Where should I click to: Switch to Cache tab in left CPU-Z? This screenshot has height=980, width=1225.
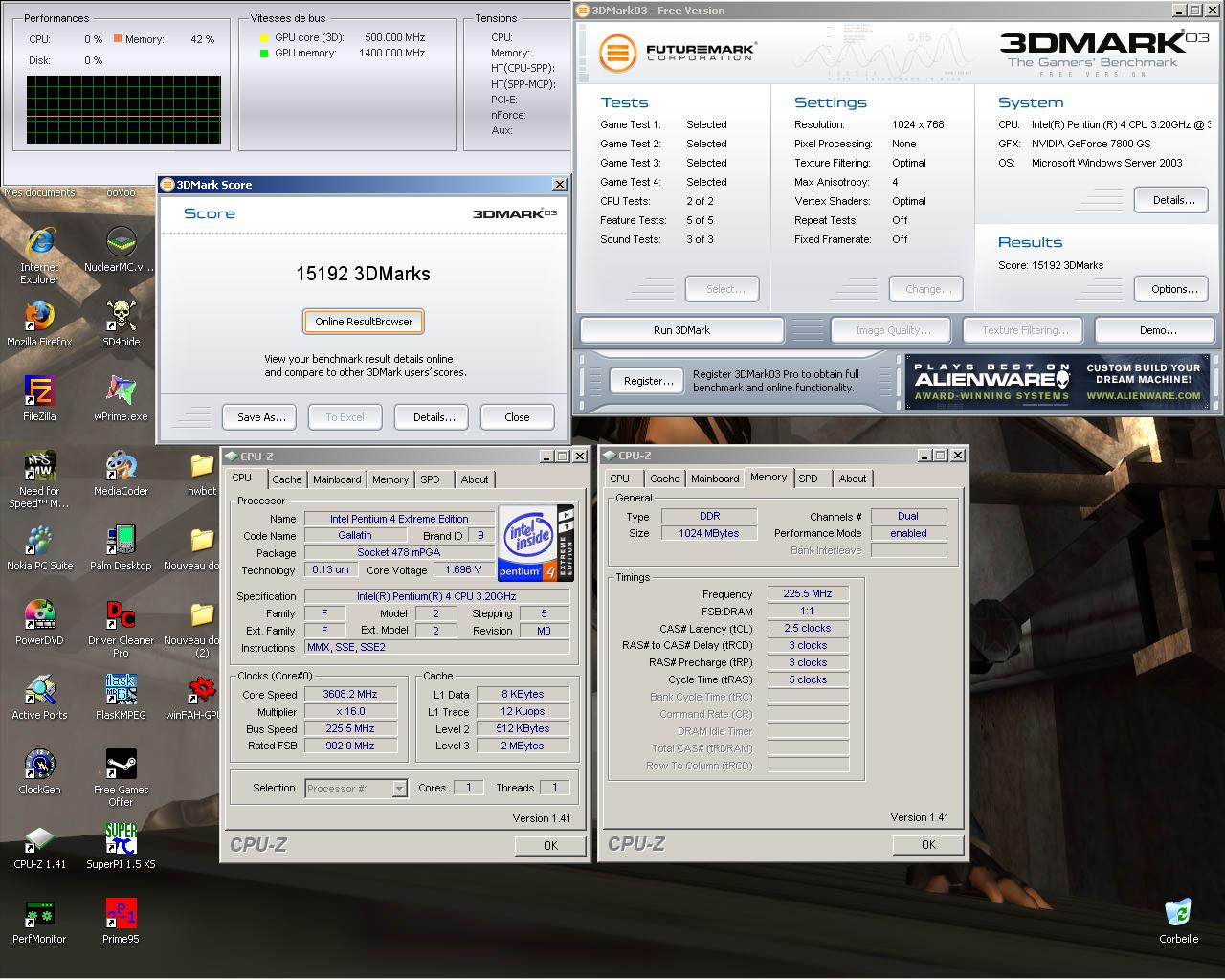[x=286, y=479]
